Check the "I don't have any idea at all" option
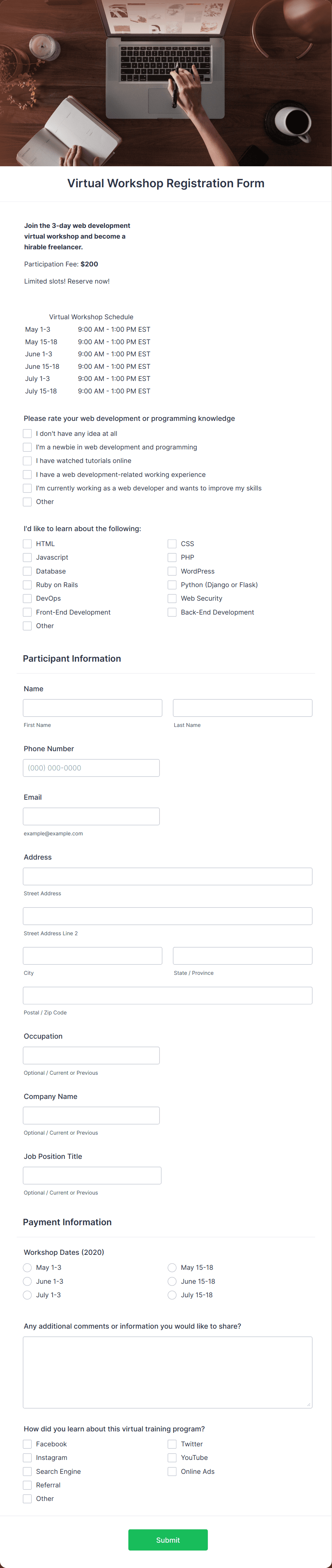332x1568 pixels. (x=27, y=433)
